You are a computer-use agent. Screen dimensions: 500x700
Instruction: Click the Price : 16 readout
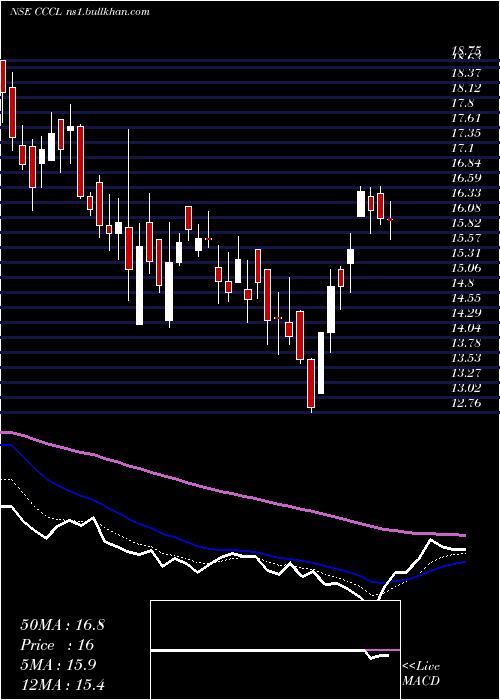click(x=57, y=645)
